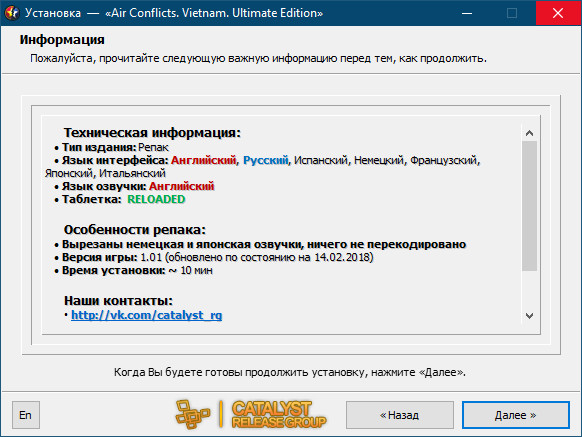Proceed with the Далее» button
This screenshot has height=437, width=582.
(x=516, y=415)
